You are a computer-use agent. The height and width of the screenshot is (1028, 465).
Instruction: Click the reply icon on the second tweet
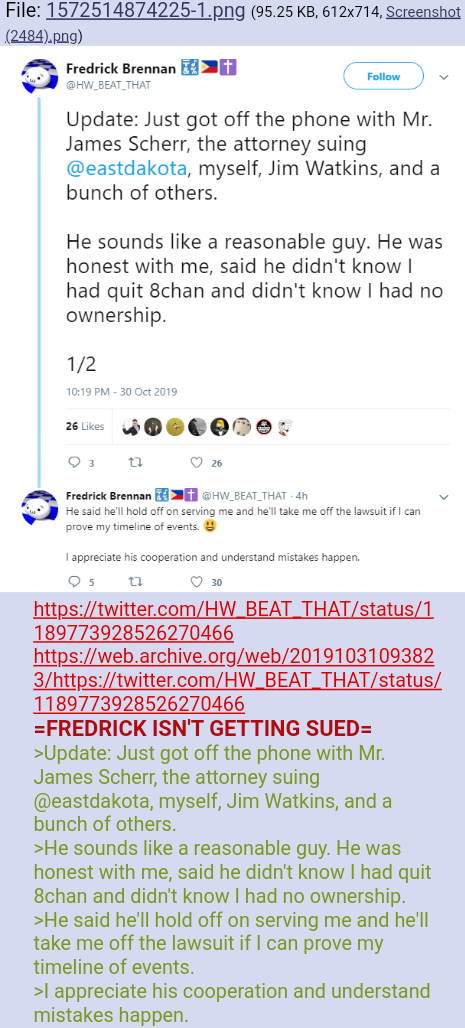click(73, 582)
